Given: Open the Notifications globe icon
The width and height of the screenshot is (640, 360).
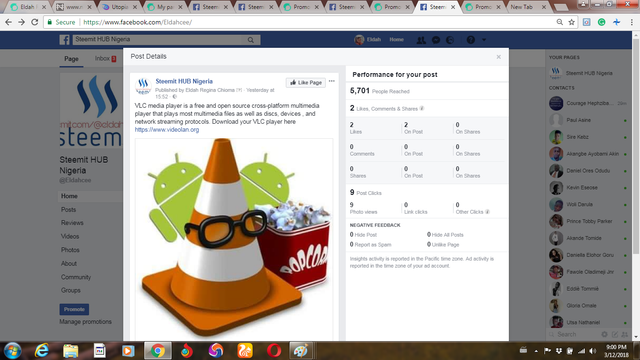Looking at the screenshot, I should 450,40.
